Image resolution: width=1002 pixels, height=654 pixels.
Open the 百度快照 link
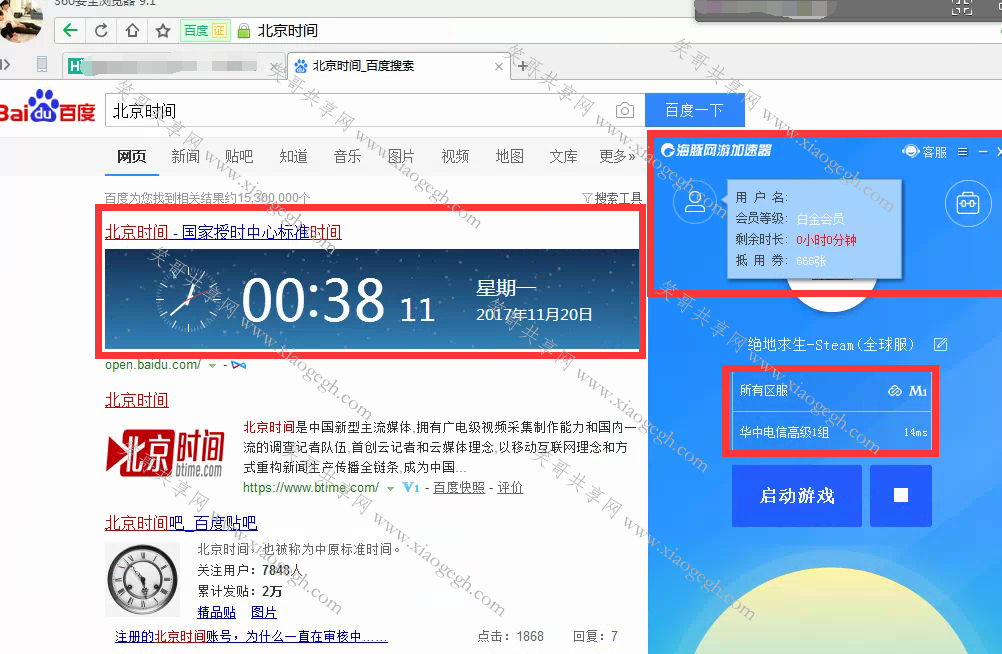(459, 488)
